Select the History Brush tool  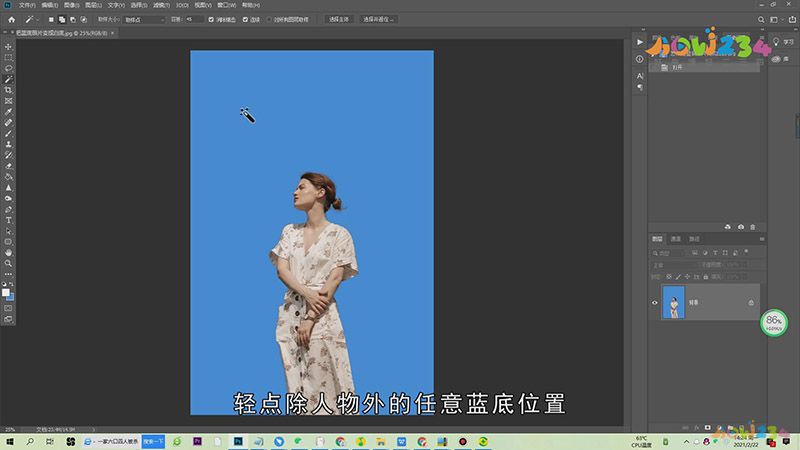(x=8, y=155)
